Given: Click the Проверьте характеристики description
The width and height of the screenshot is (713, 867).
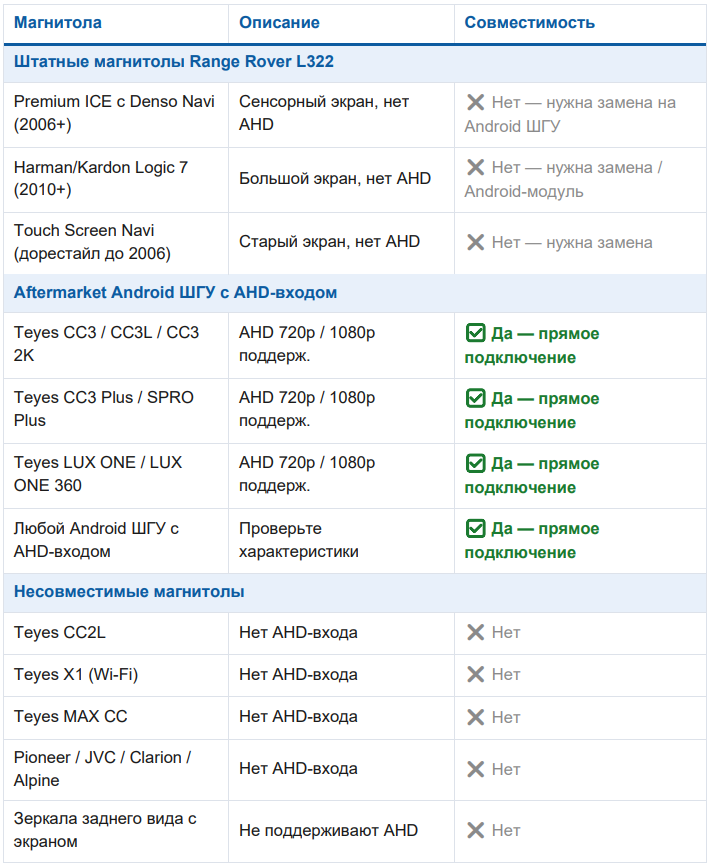Looking at the screenshot, I should pos(299,540).
